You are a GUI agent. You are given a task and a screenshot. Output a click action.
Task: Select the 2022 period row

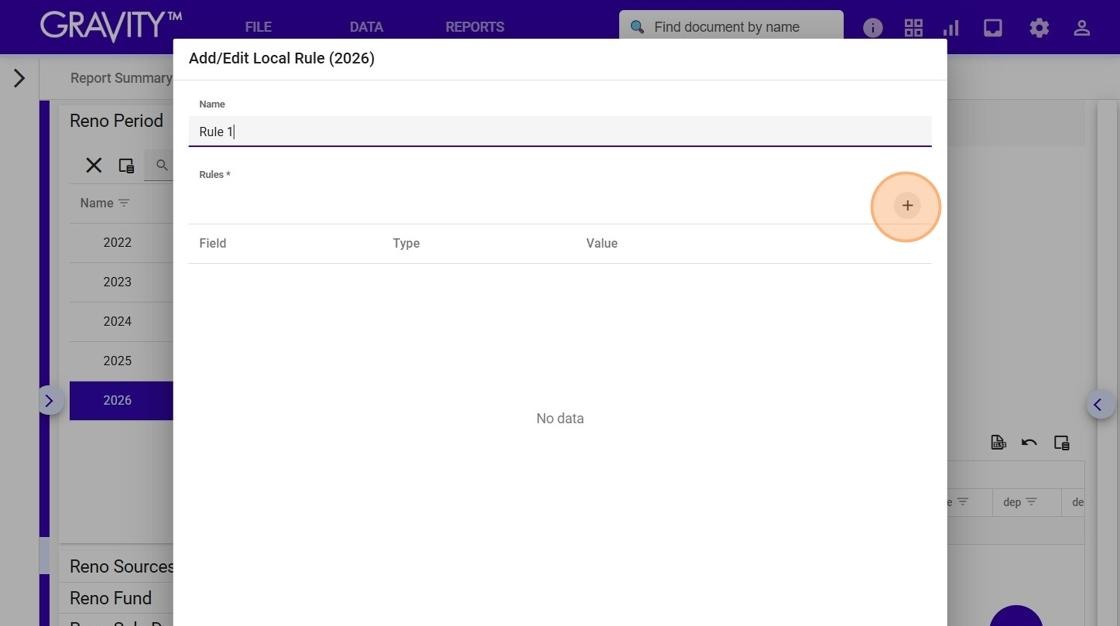point(121,242)
